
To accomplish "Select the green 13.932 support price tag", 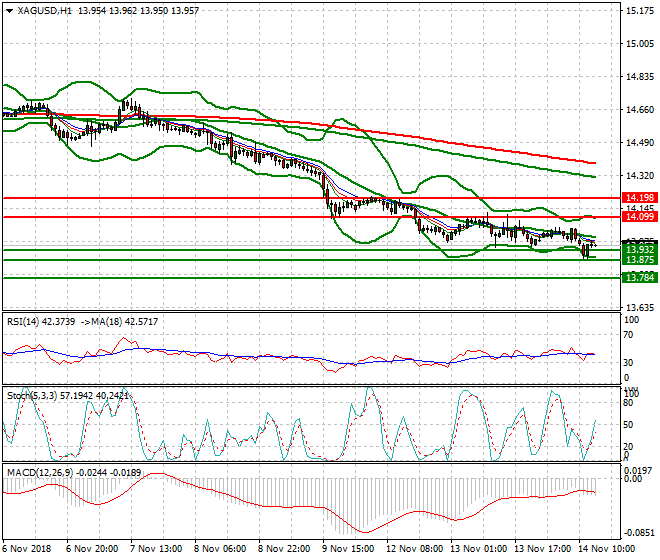I will (x=638, y=248).
